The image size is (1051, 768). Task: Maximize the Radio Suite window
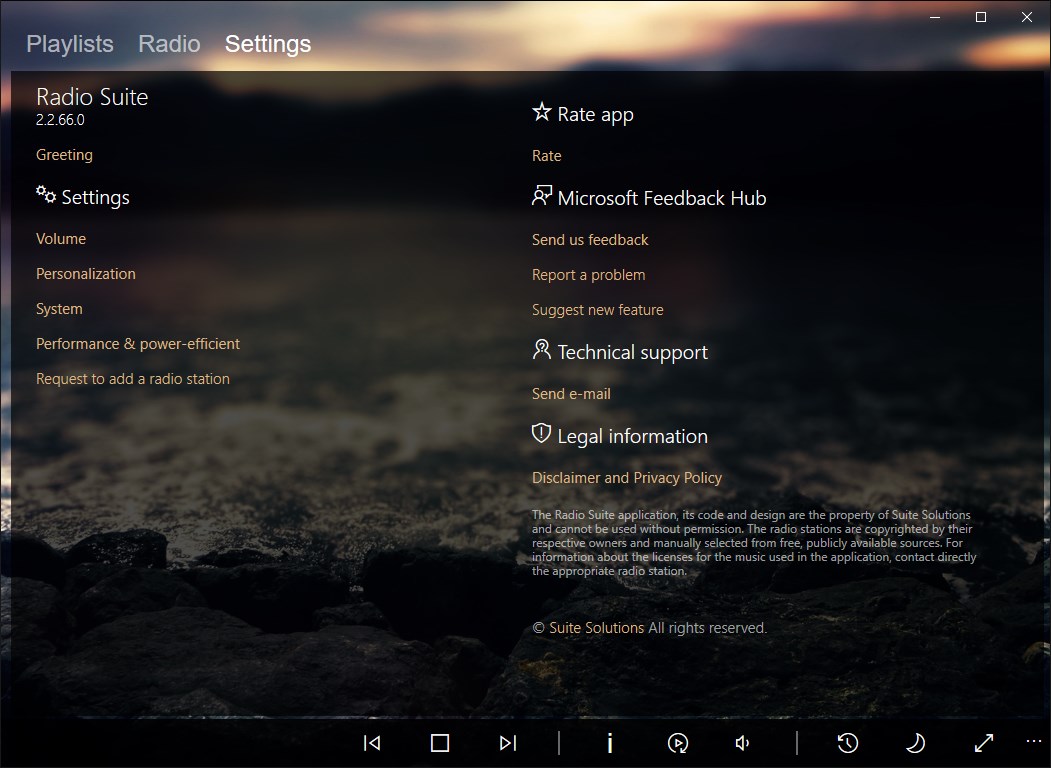pos(981,17)
